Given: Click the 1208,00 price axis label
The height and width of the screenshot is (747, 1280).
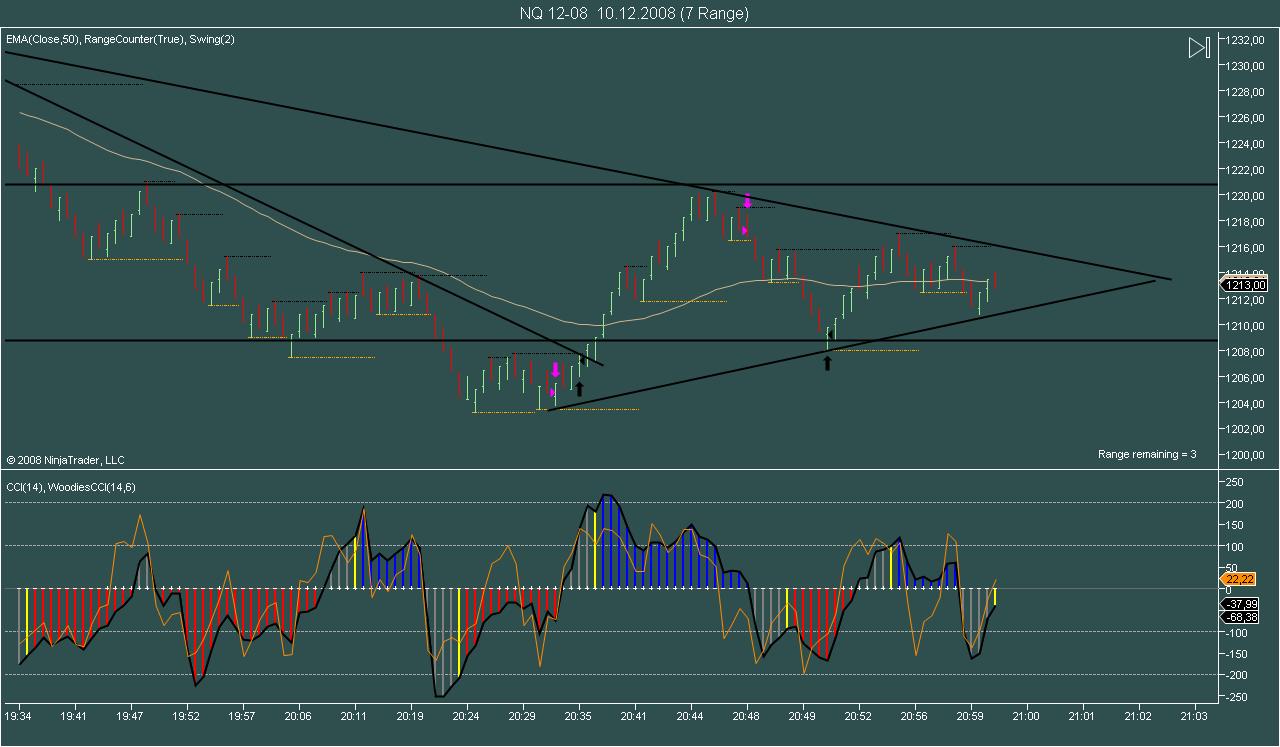Looking at the screenshot, I should tap(1247, 352).
